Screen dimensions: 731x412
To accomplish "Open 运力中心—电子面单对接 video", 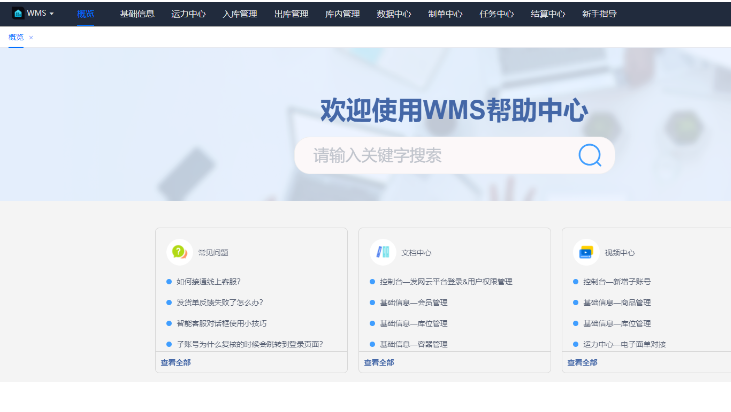I will (x=624, y=344).
